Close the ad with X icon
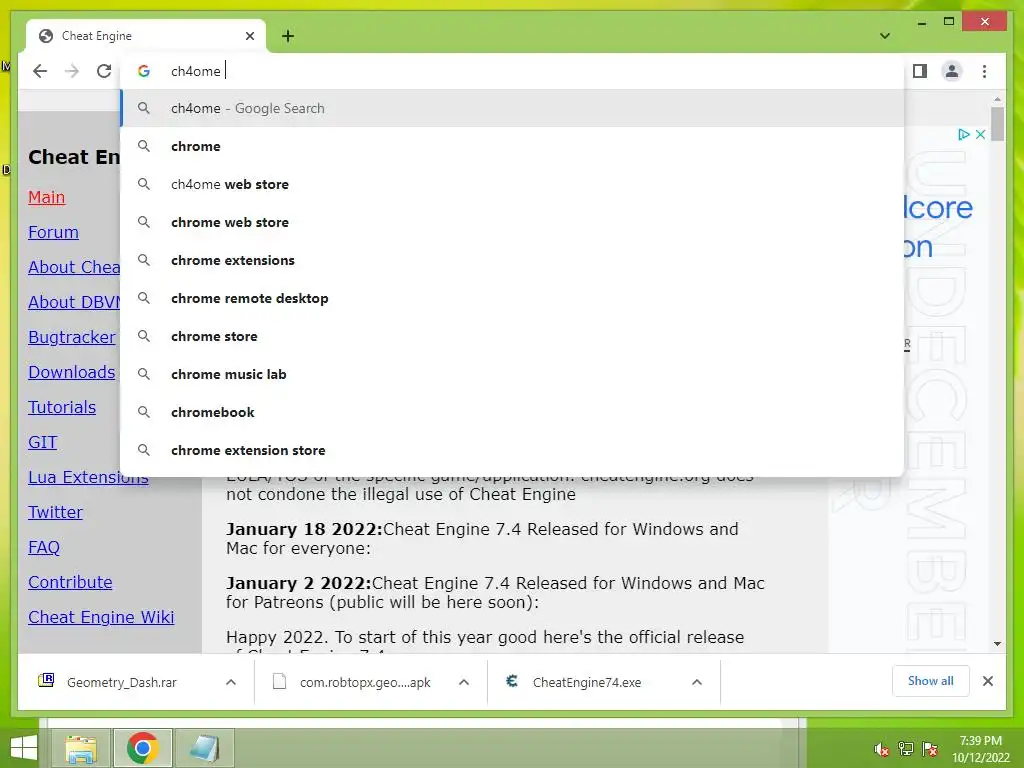The width and height of the screenshot is (1024, 768). click(980, 135)
